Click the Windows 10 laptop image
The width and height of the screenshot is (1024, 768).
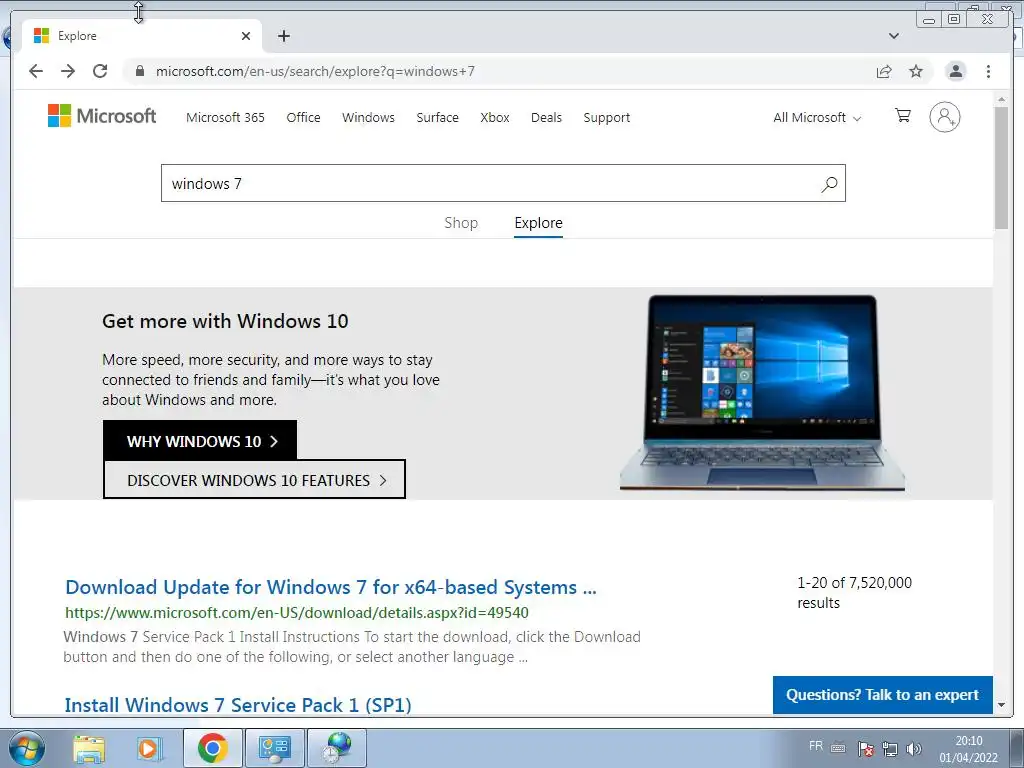[762, 393]
